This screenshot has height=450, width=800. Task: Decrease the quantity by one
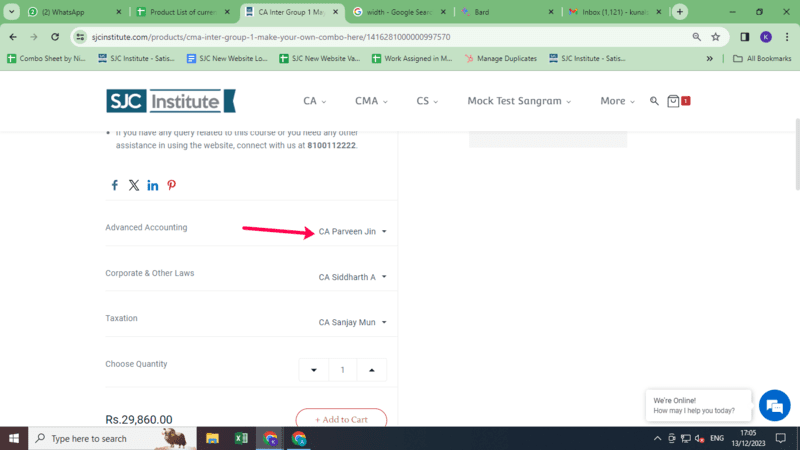[314, 370]
